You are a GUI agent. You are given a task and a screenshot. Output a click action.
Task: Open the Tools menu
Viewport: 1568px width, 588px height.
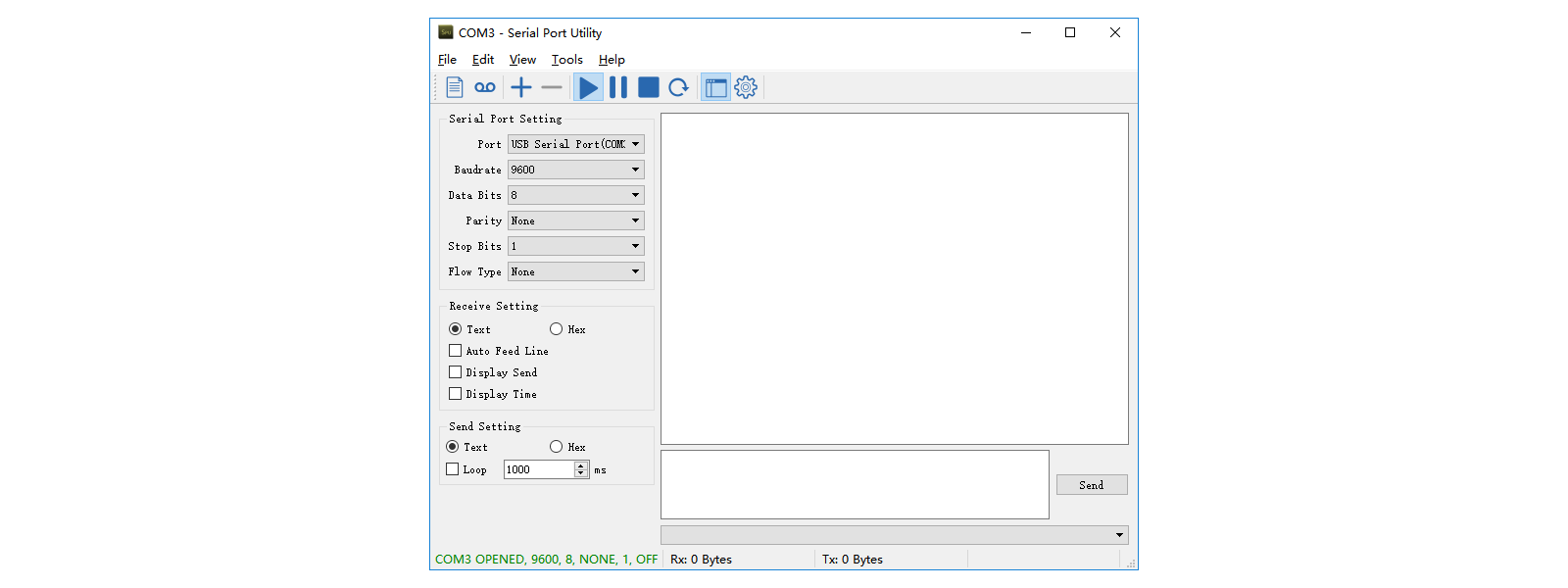[x=566, y=60]
